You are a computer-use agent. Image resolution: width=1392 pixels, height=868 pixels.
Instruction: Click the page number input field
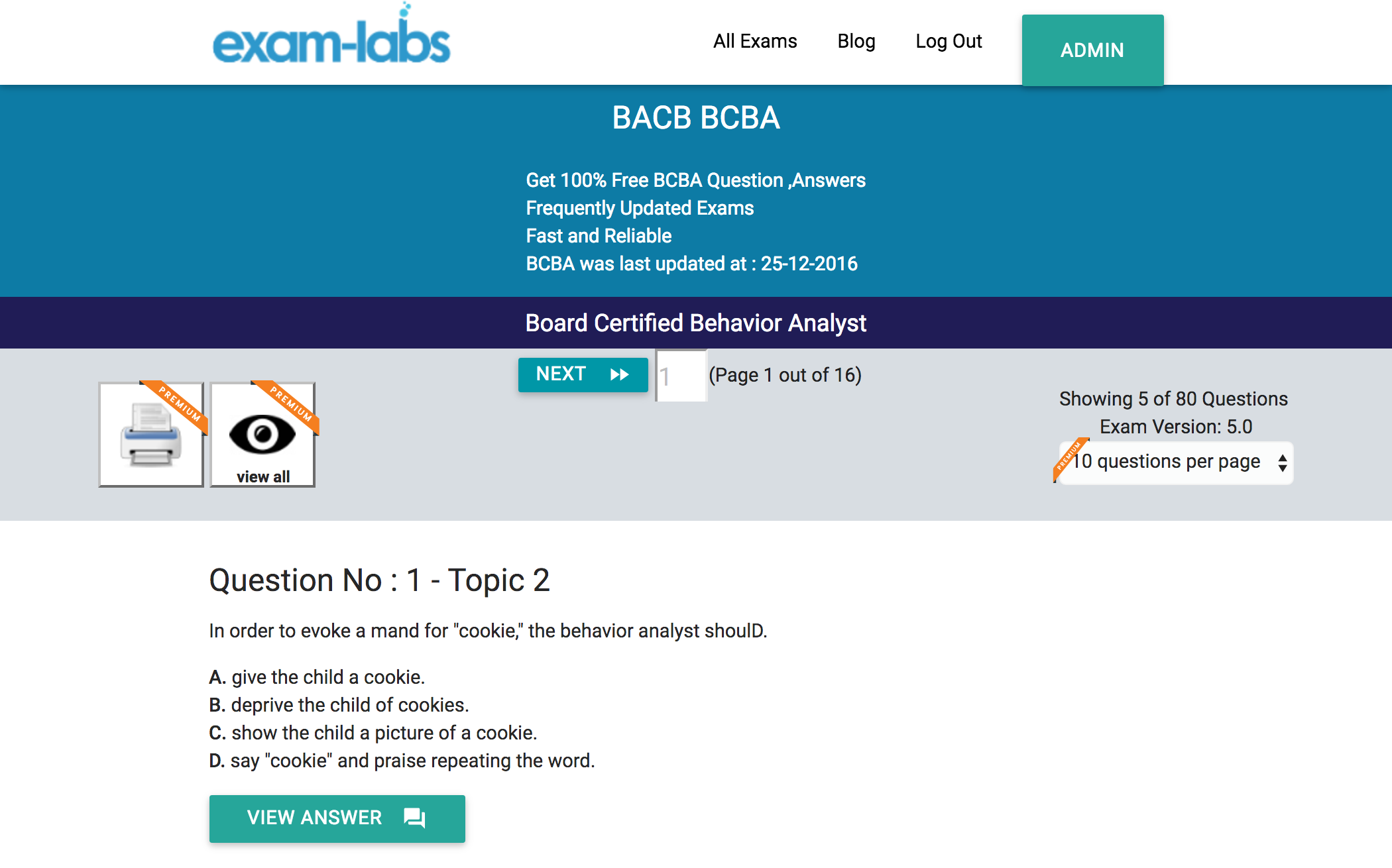(681, 376)
